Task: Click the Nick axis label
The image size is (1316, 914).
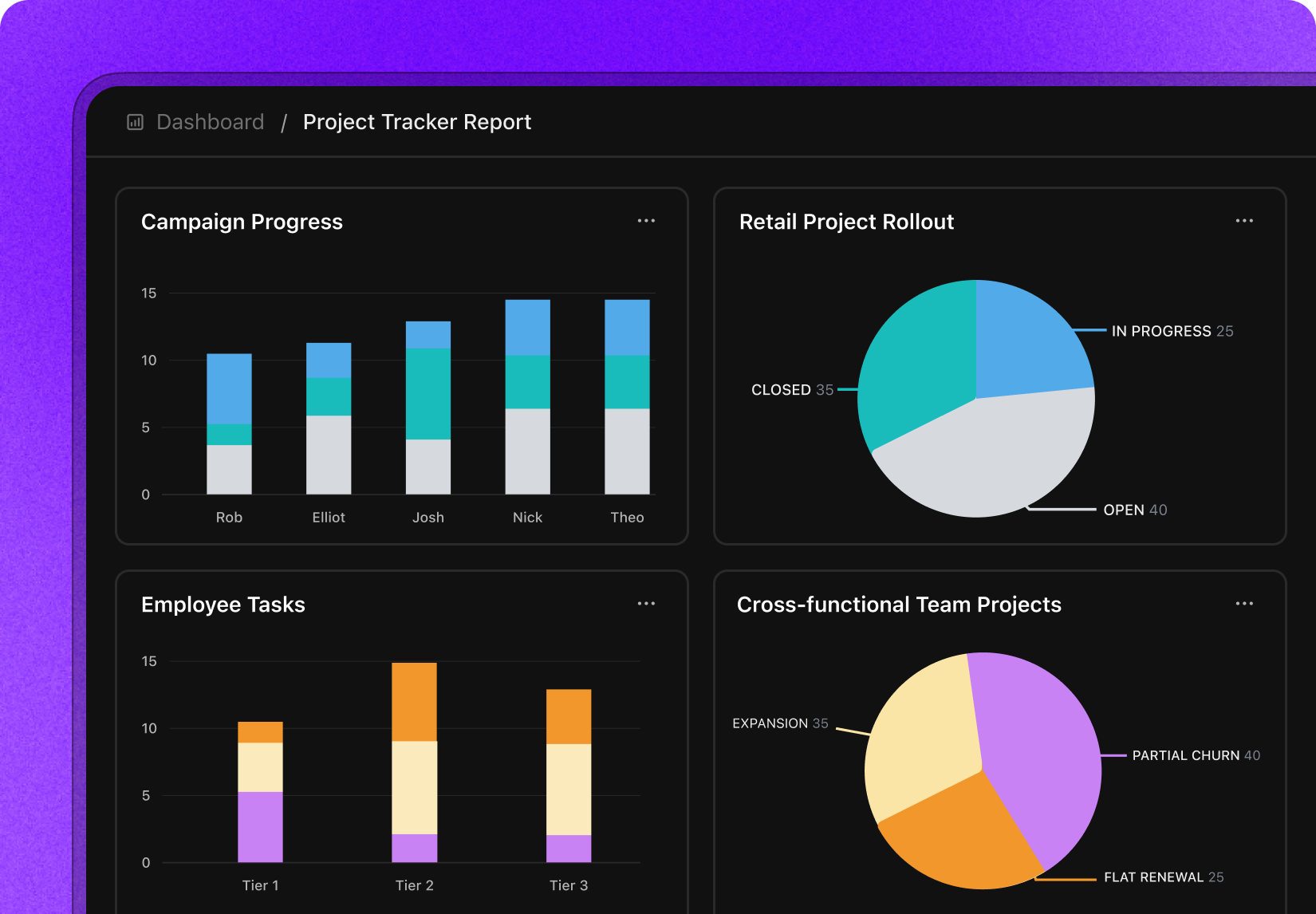Action: tap(528, 518)
